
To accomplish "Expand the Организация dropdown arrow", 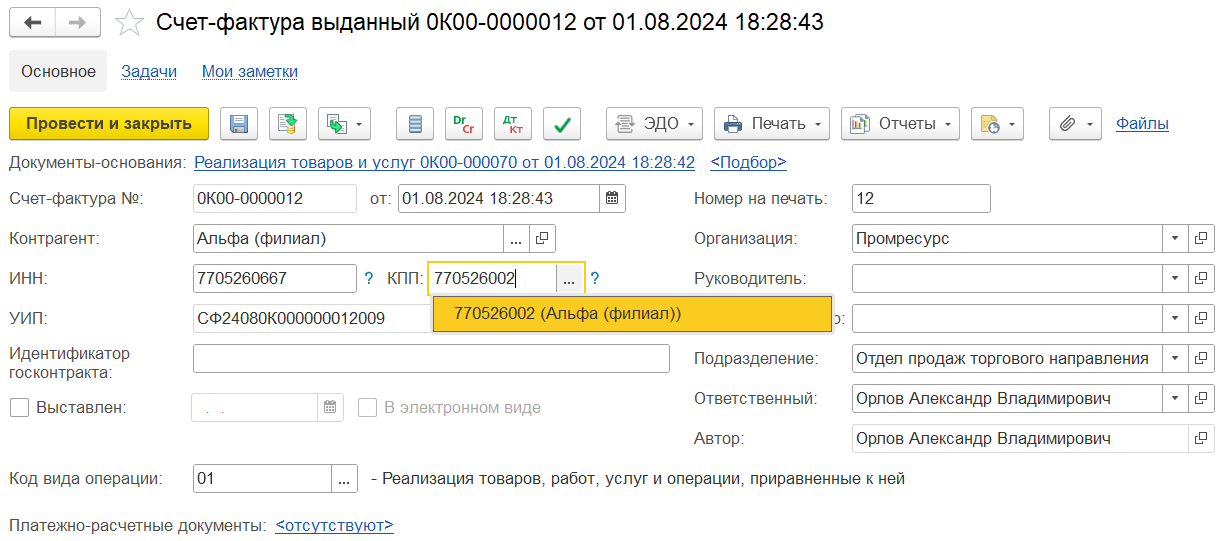I will [1174, 239].
